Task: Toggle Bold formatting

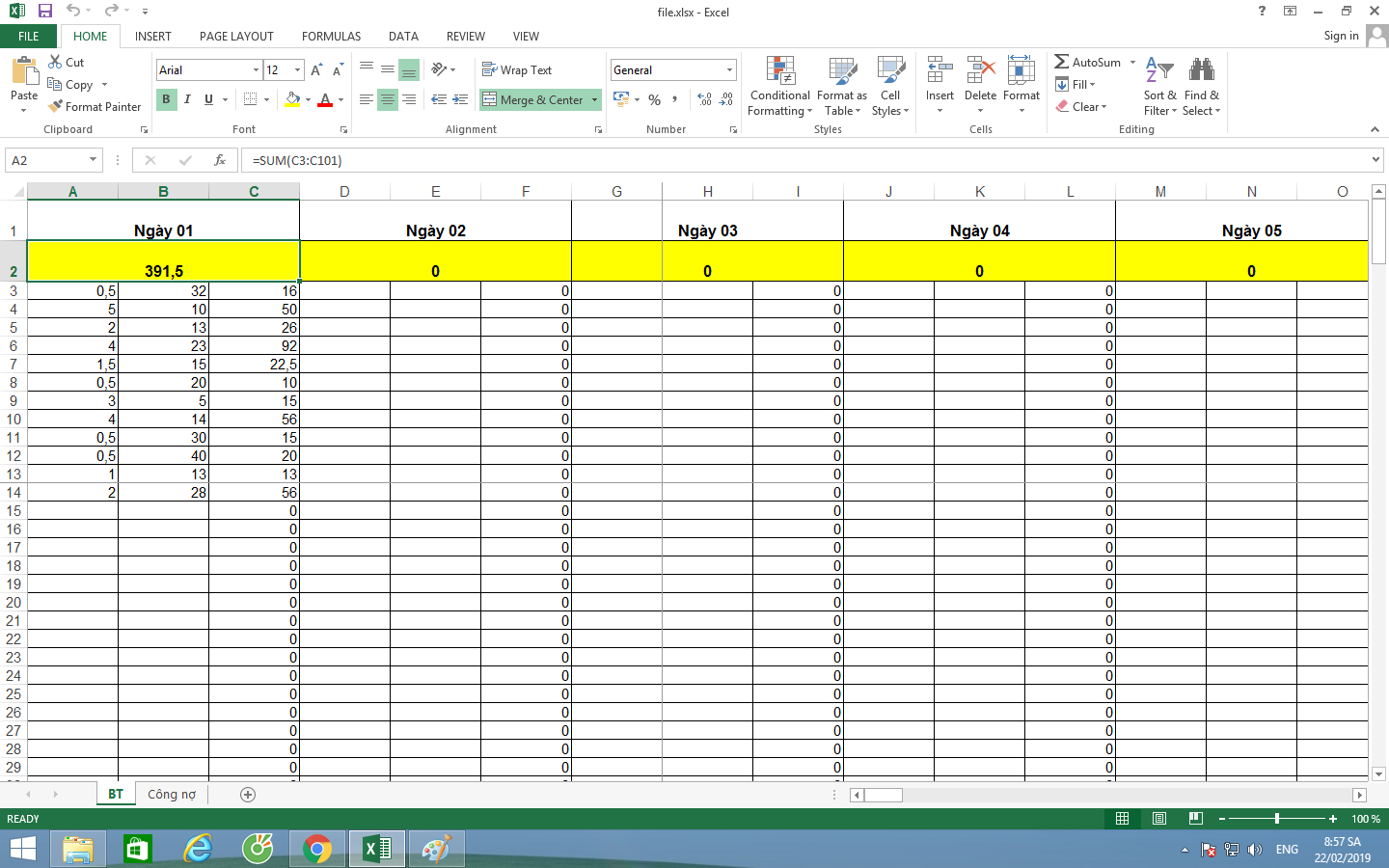Action: point(166,99)
